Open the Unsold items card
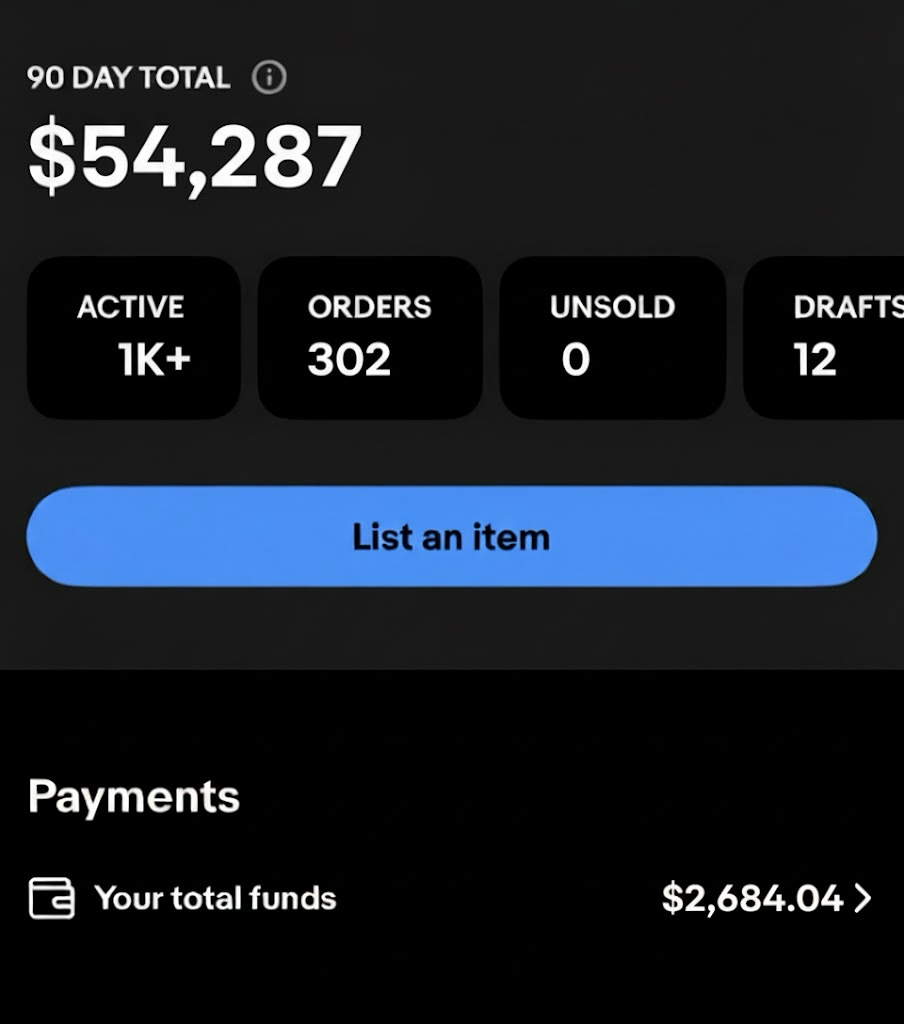 click(x=612, y=337)
